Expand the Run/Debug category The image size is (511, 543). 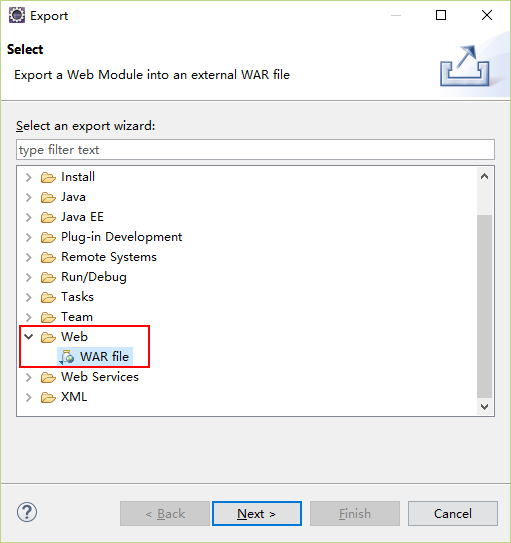(x=29, y=277)
